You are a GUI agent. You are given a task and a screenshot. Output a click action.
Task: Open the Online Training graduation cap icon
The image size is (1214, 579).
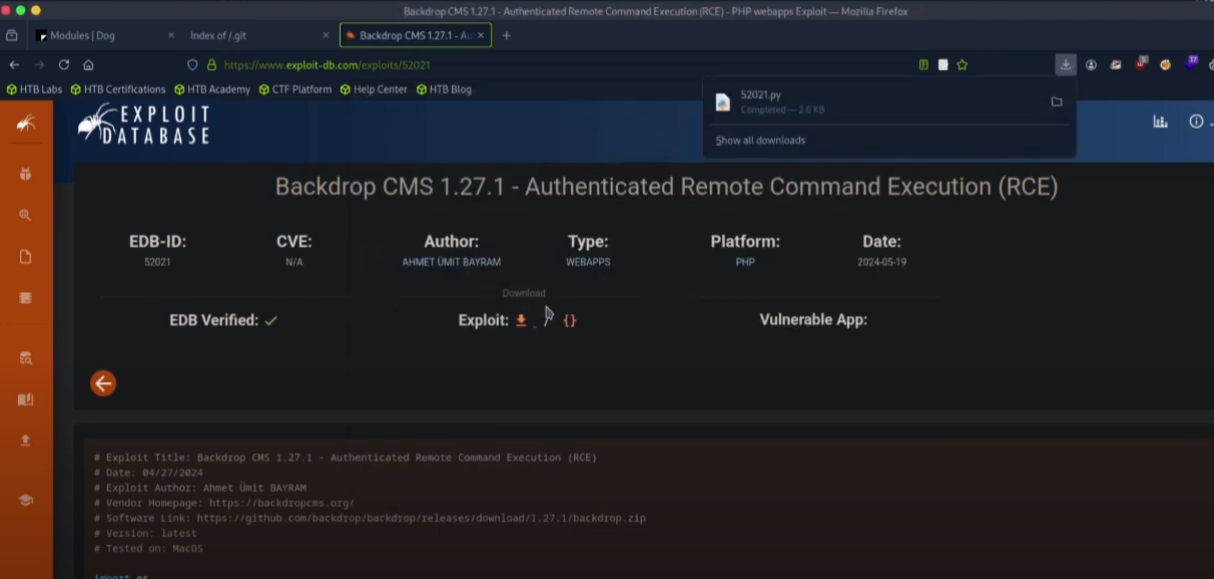(x=26, y=500)
